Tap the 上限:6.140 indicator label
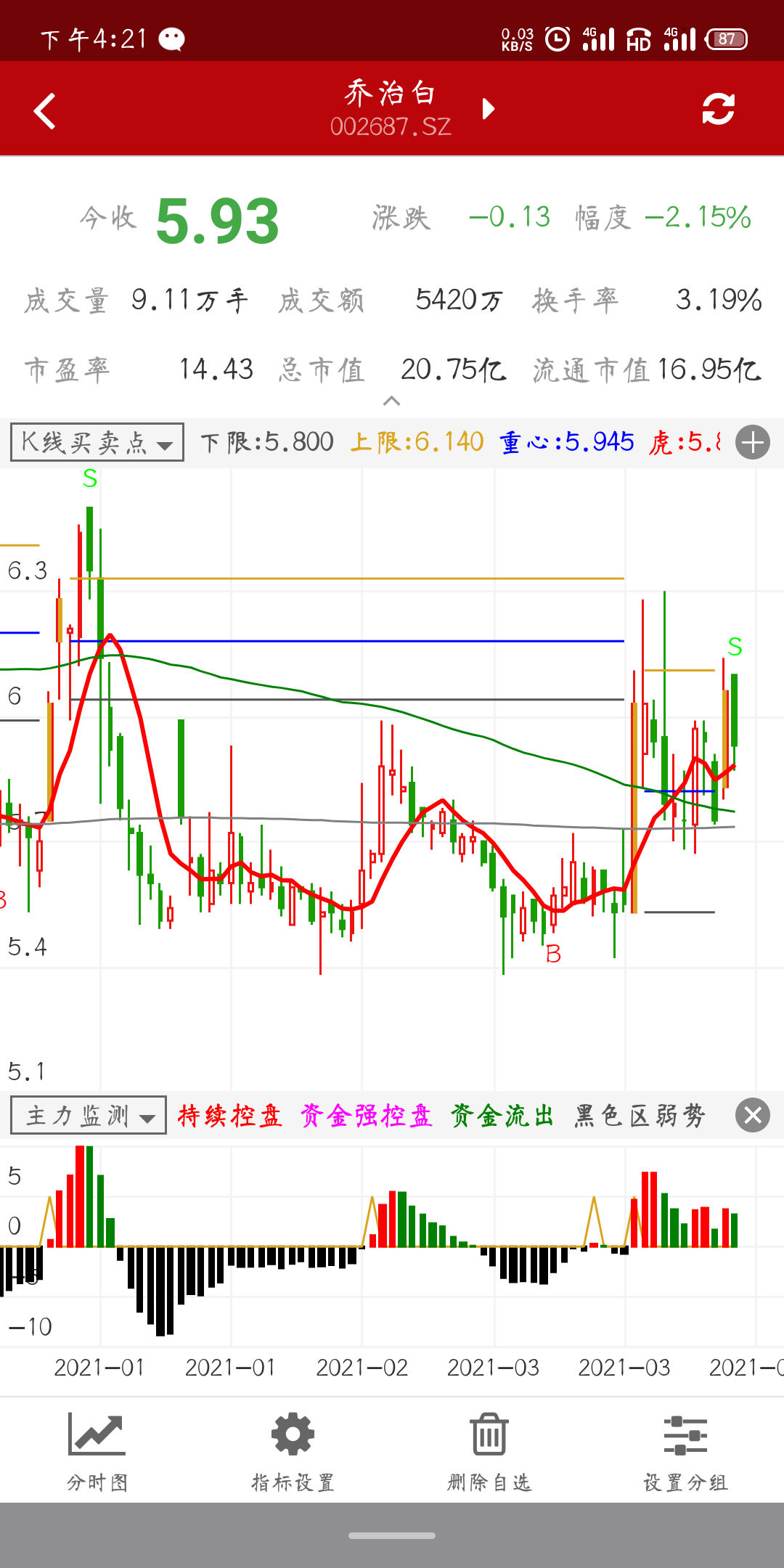 [x=417, y=442]
